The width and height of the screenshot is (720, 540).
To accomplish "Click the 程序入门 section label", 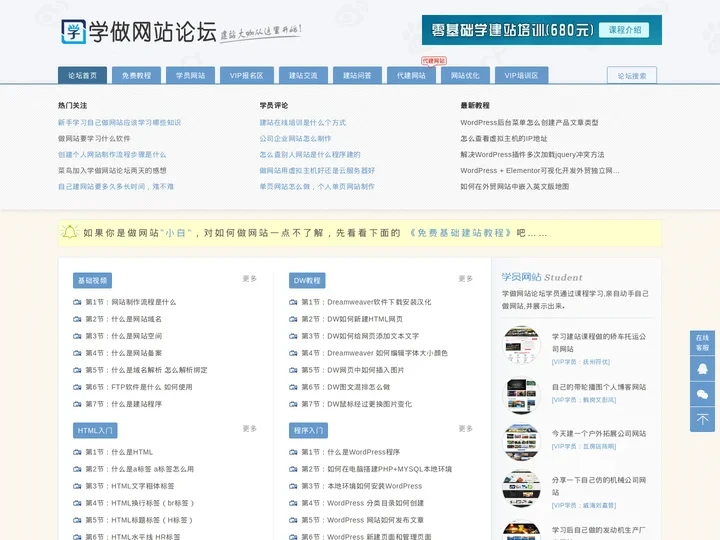I will point(309,431).
